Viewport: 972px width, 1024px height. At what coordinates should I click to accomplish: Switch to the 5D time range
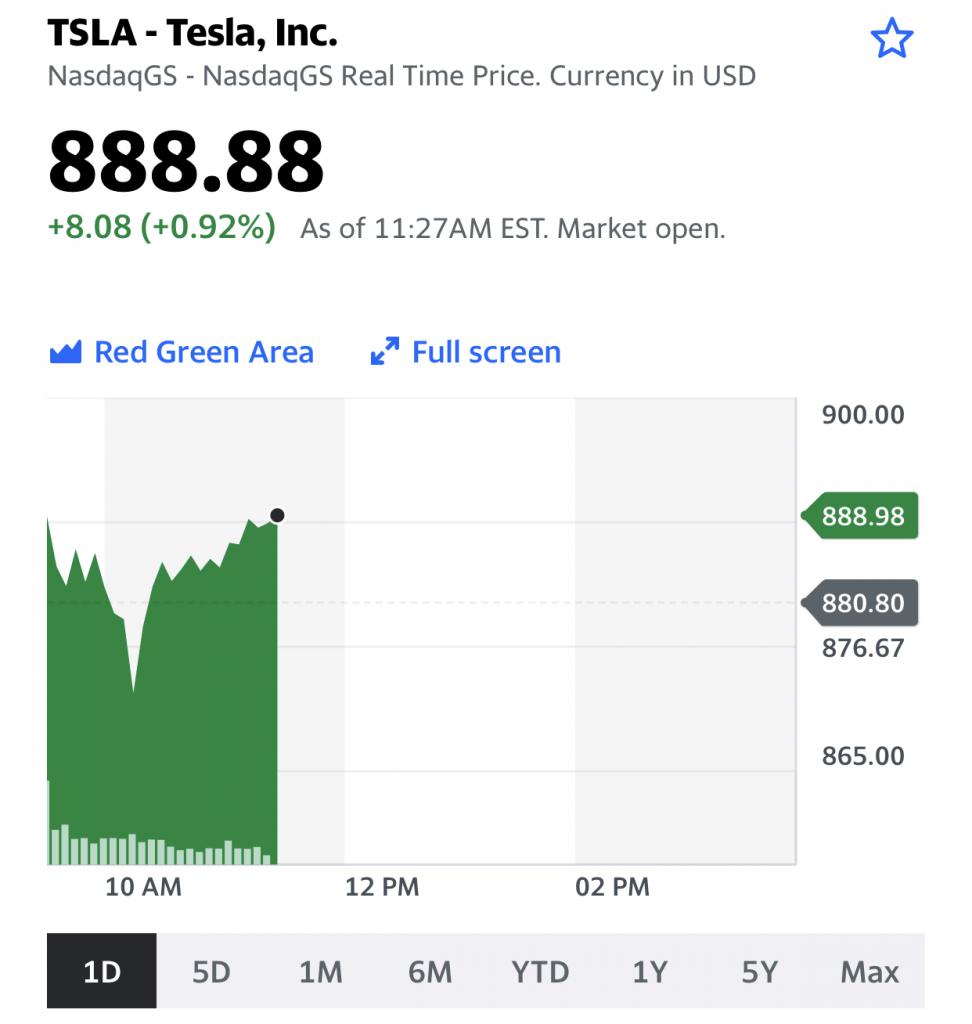[x=211, y=971]
